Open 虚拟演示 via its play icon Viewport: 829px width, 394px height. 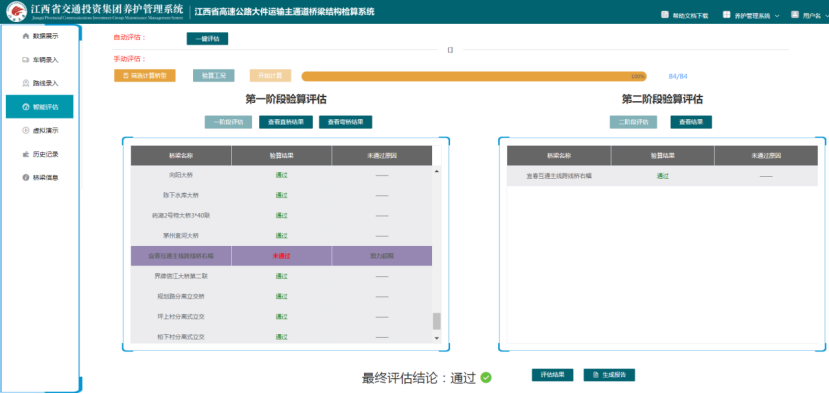[25, 131]
